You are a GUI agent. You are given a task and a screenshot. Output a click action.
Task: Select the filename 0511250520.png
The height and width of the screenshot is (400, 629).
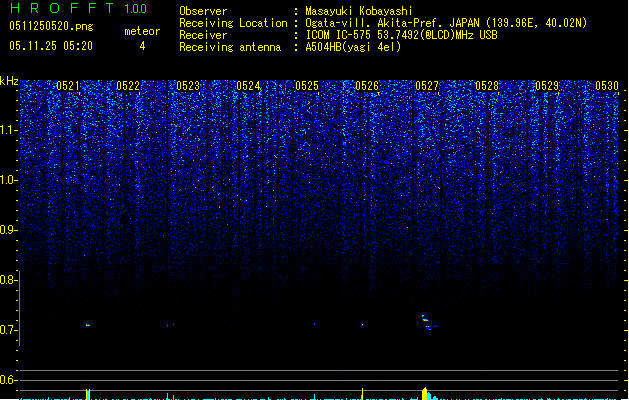click(x=51, y=26)
